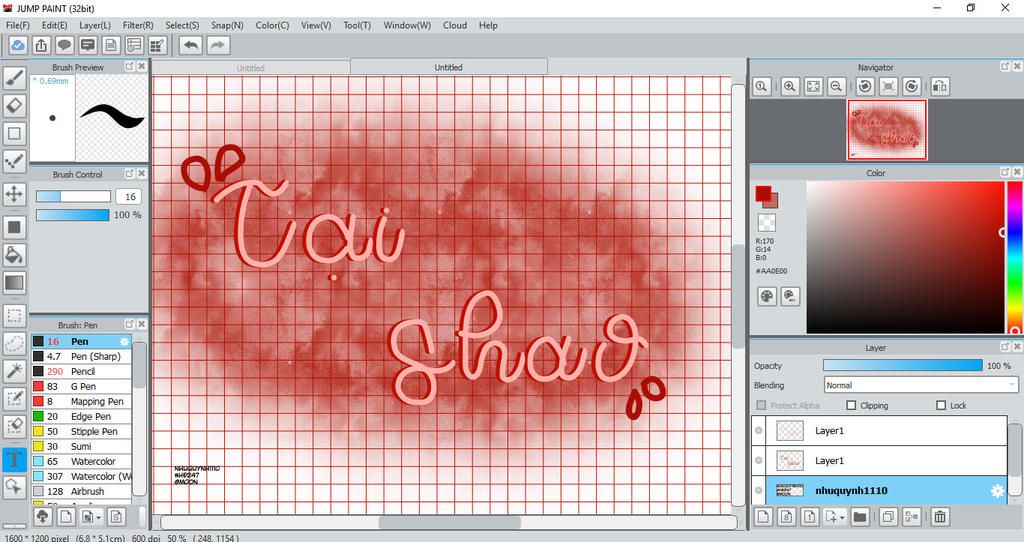Viewport: 1024px width, 542px height.
Task: Rotate canvas left in Navigator
Action: (x=865, y=86)
